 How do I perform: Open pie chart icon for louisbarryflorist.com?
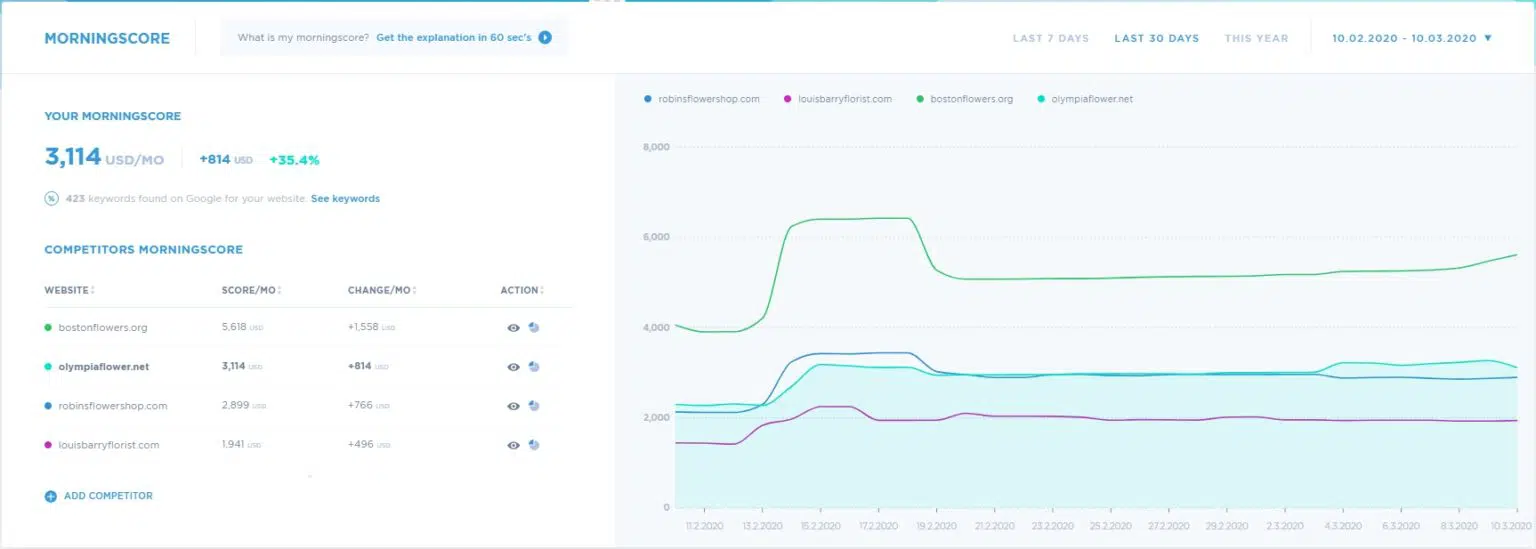point(534,445)
